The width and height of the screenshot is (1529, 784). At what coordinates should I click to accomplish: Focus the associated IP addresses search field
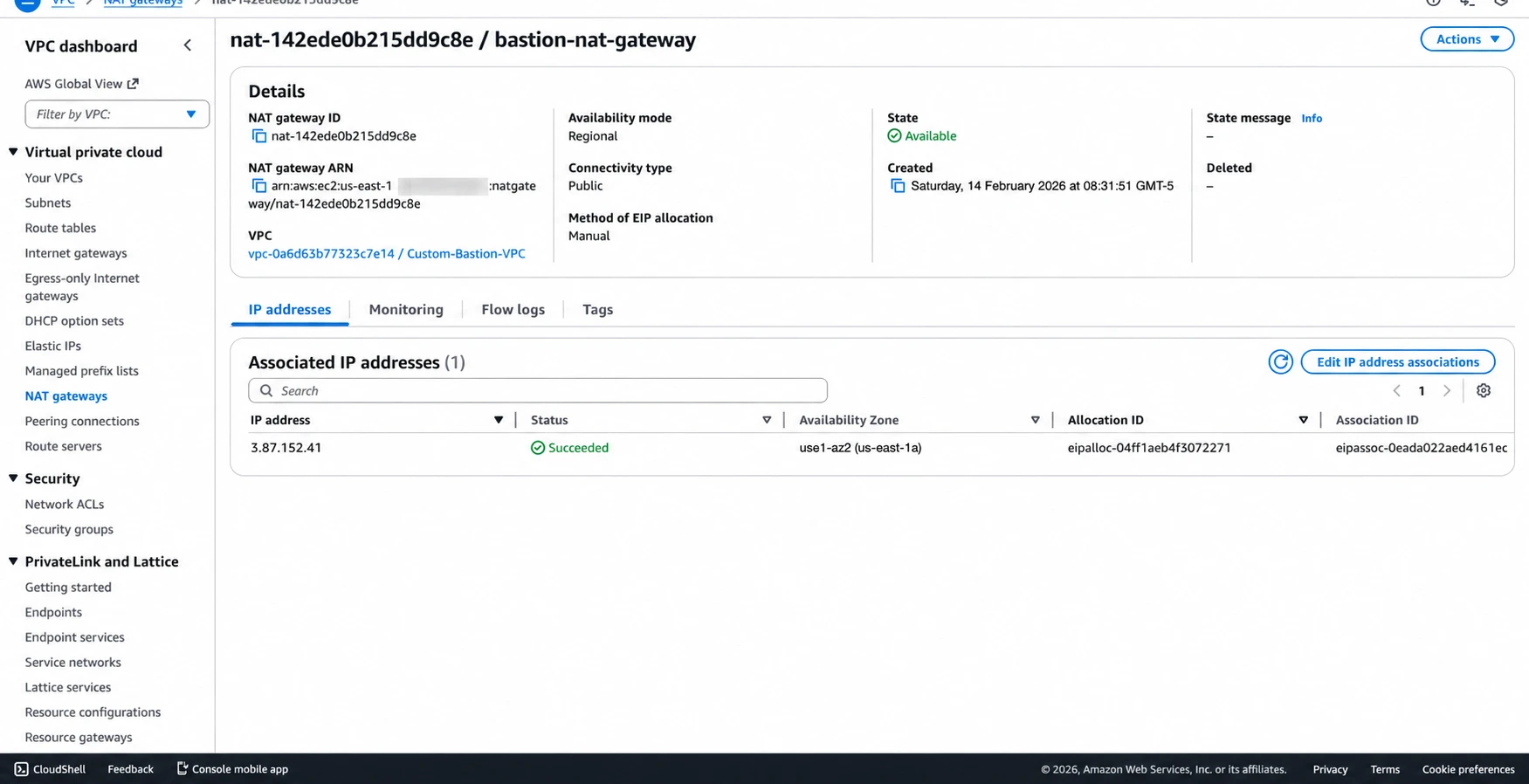(538, 391)
